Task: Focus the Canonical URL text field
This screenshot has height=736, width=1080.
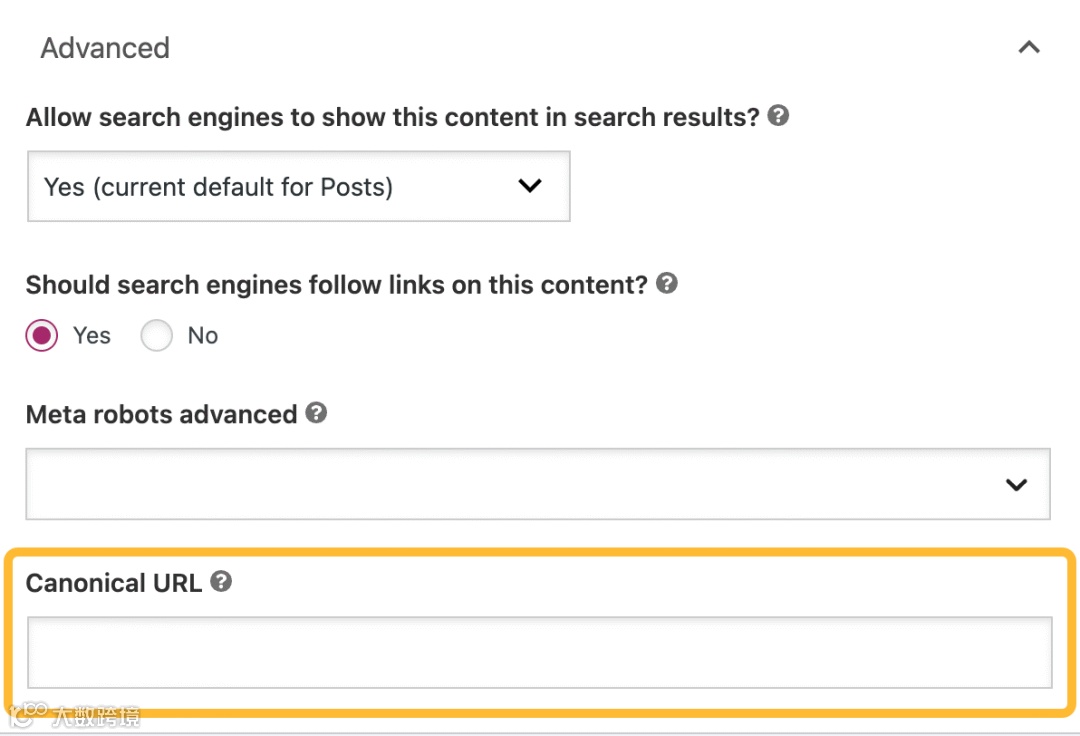Action: click(x=538, y=653)
